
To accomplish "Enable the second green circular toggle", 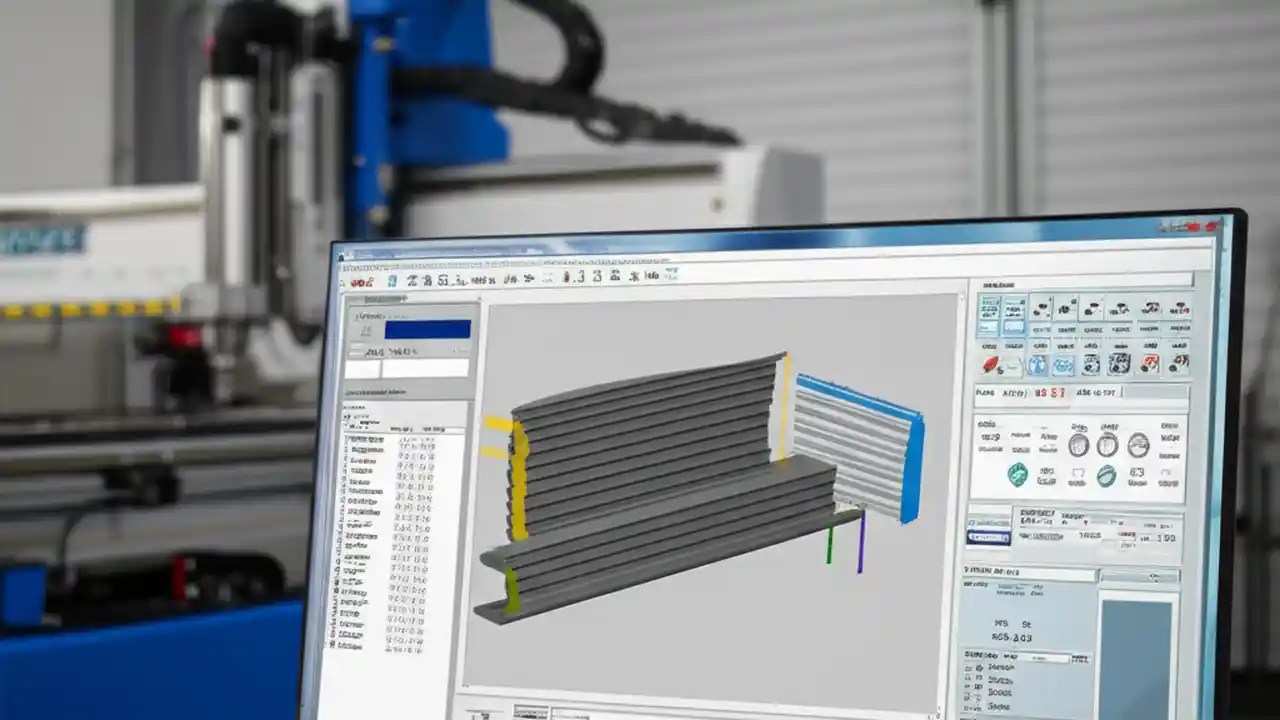I will click(x=1106, y=477).
